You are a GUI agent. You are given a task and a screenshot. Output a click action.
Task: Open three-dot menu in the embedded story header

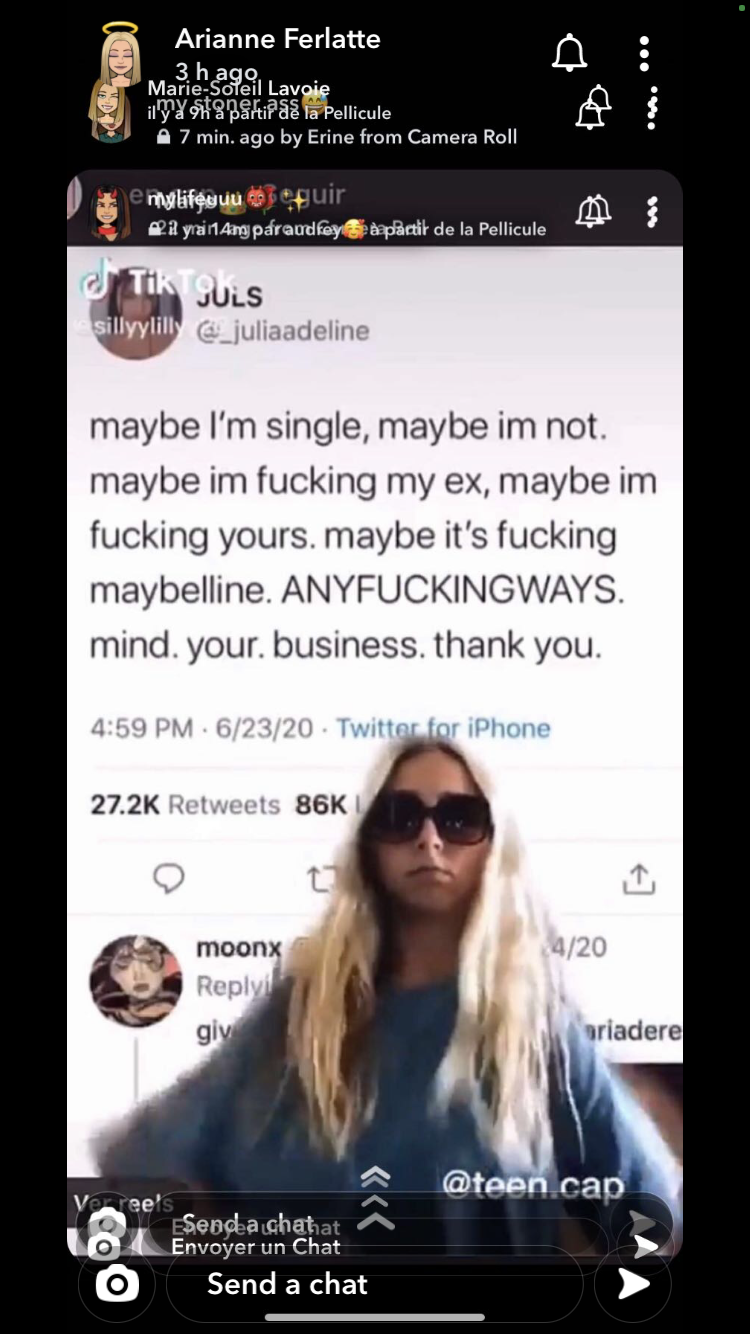[x=652, y=211]
